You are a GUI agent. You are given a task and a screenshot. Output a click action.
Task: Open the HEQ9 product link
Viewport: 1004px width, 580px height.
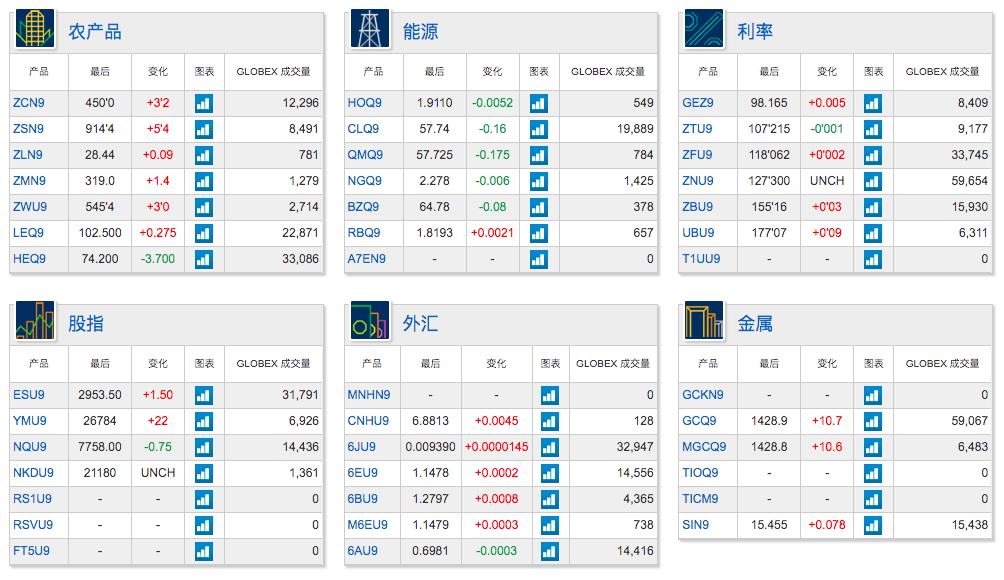point(29,259)
